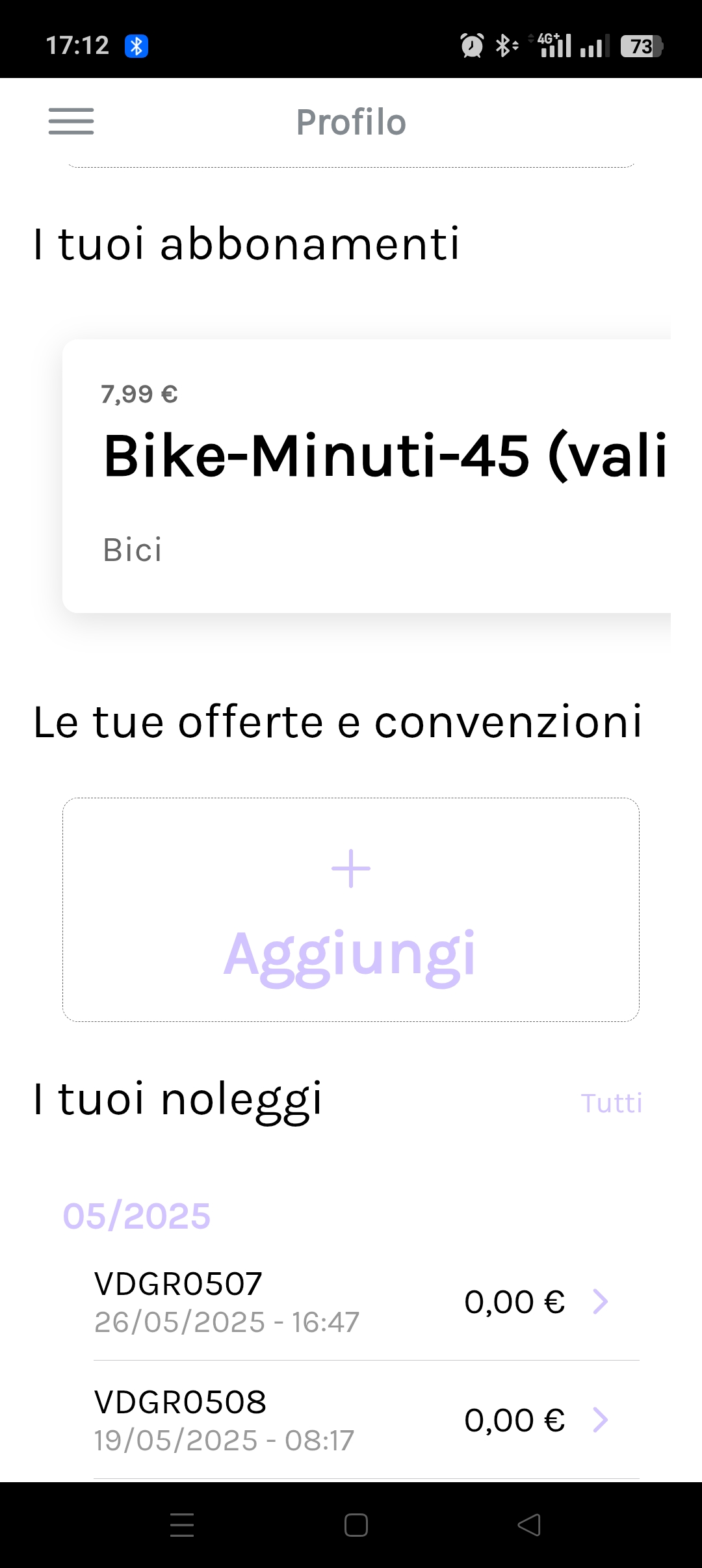Tap the Aggiungi label to add offer
702x1568 pixels.
(350, 954)
